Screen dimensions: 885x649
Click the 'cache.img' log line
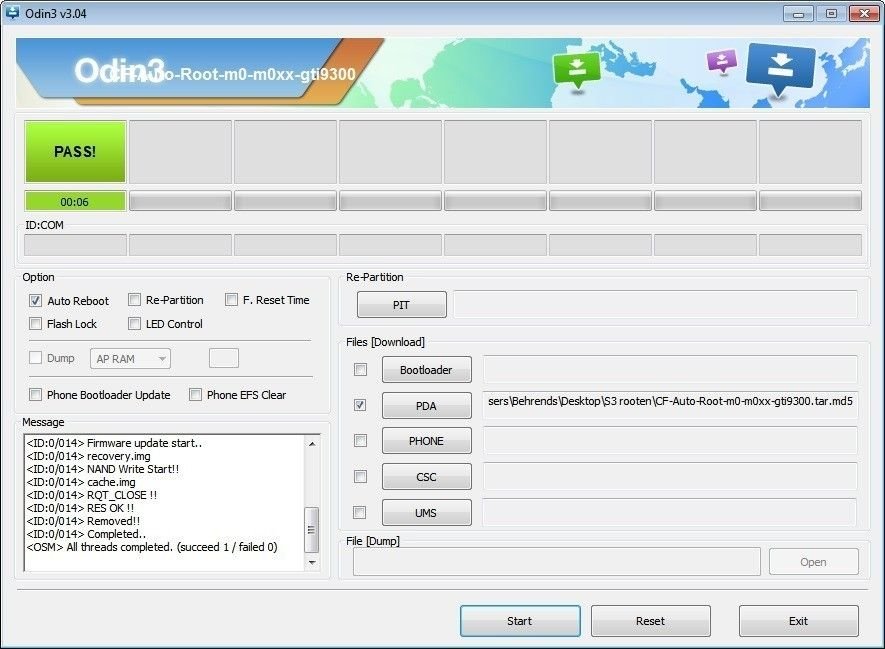(81, 482)
